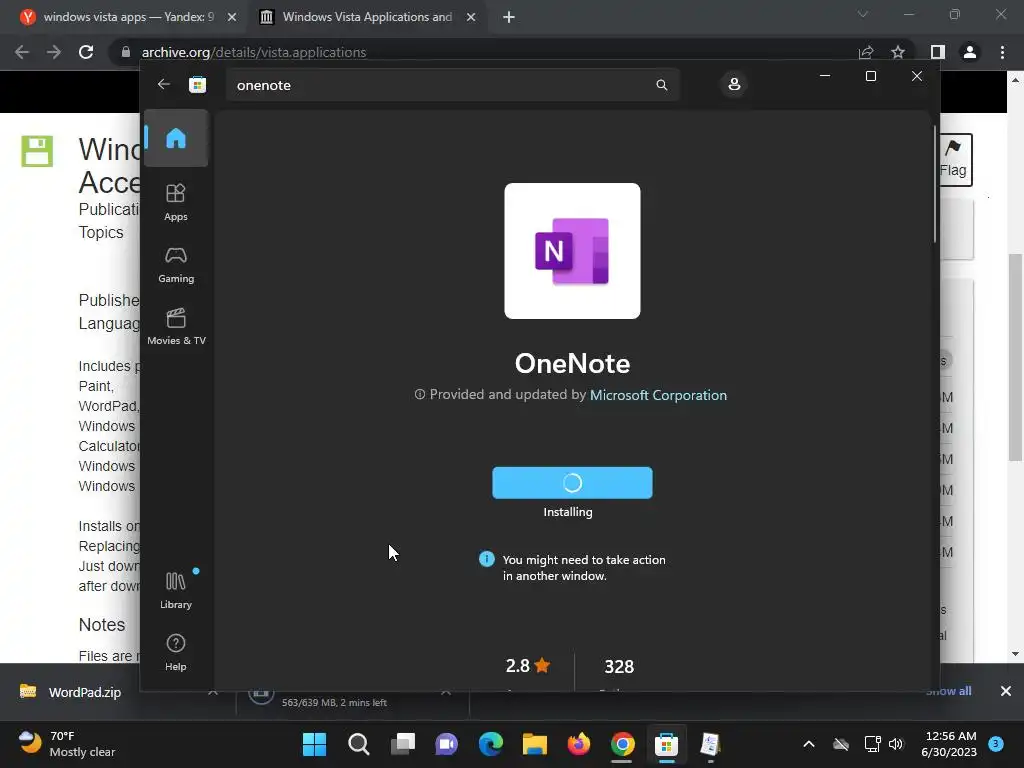Open Help in Store sidebar
Viewport: 1024px width, 768px height.
click(x=176, y=652)
